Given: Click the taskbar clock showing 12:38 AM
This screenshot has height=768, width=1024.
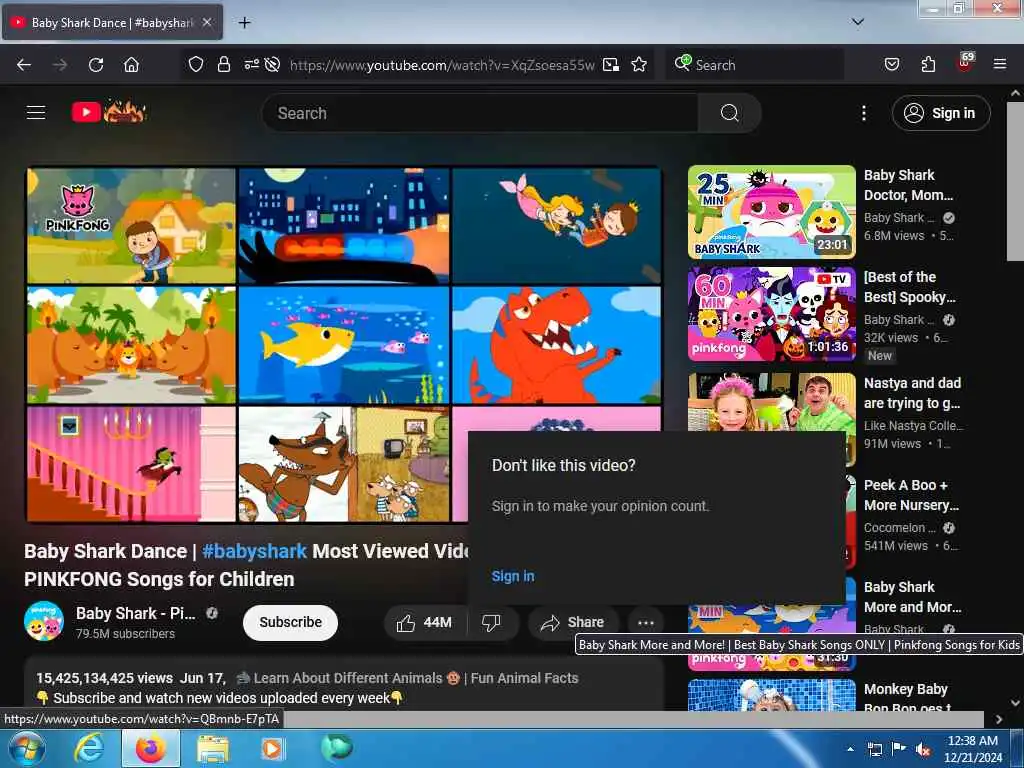Looking at the screenshot, I should pos(973,749).
